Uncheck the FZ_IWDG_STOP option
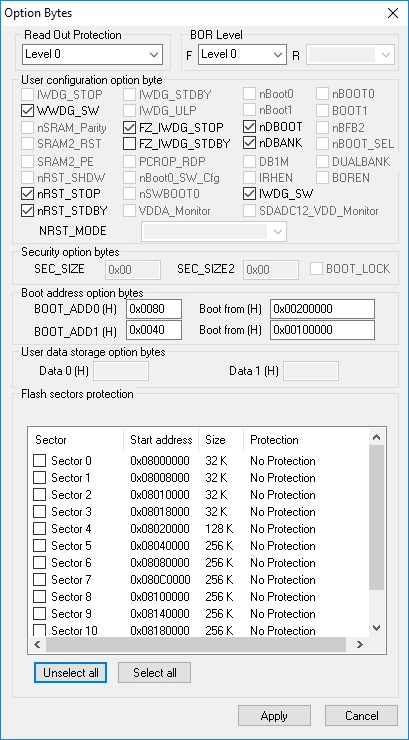409x740 pixels. (x=130, y=127)
